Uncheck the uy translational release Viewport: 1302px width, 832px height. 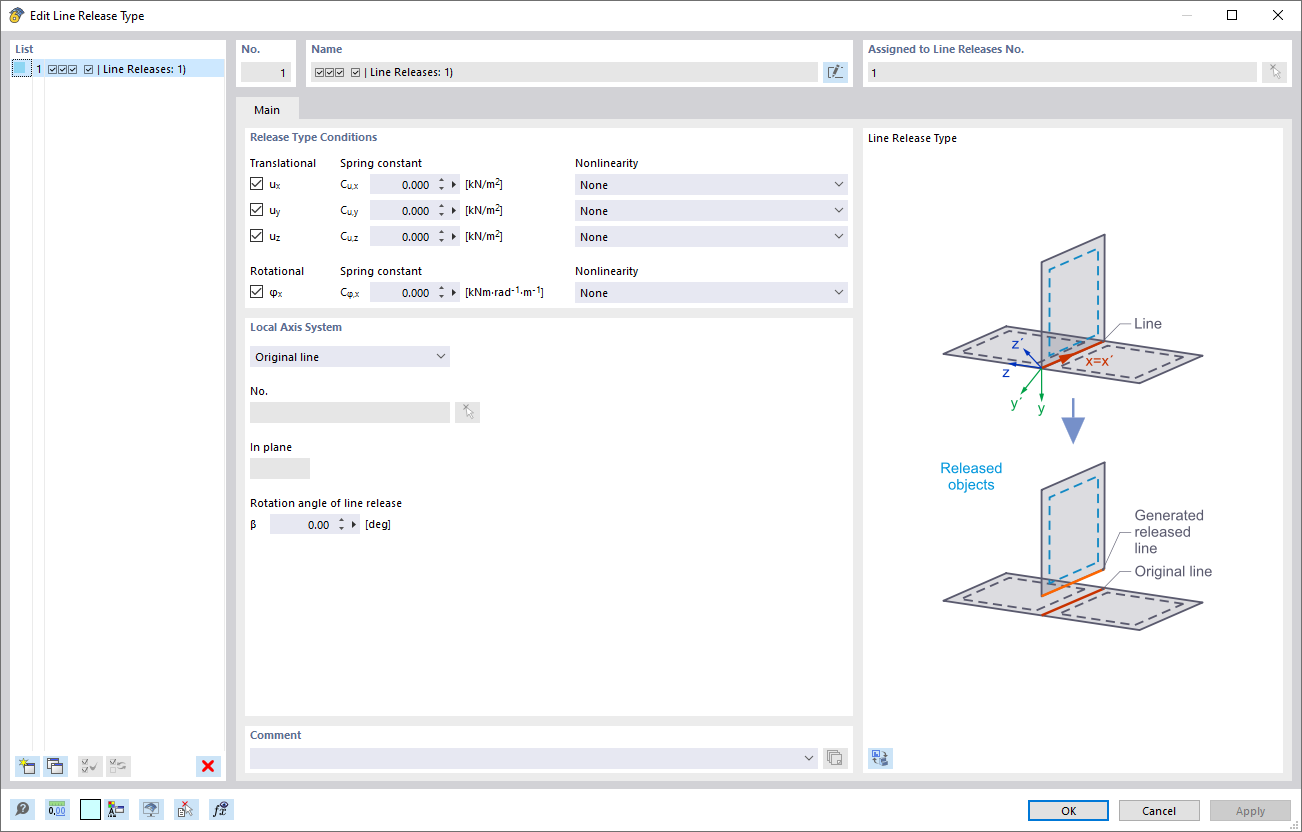pos(256,209)
